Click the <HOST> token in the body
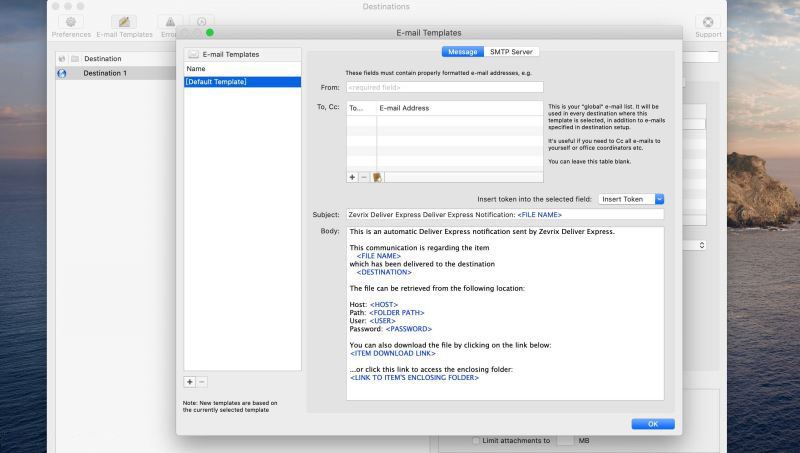Viewport: 800px width, 453px height. 384,304
